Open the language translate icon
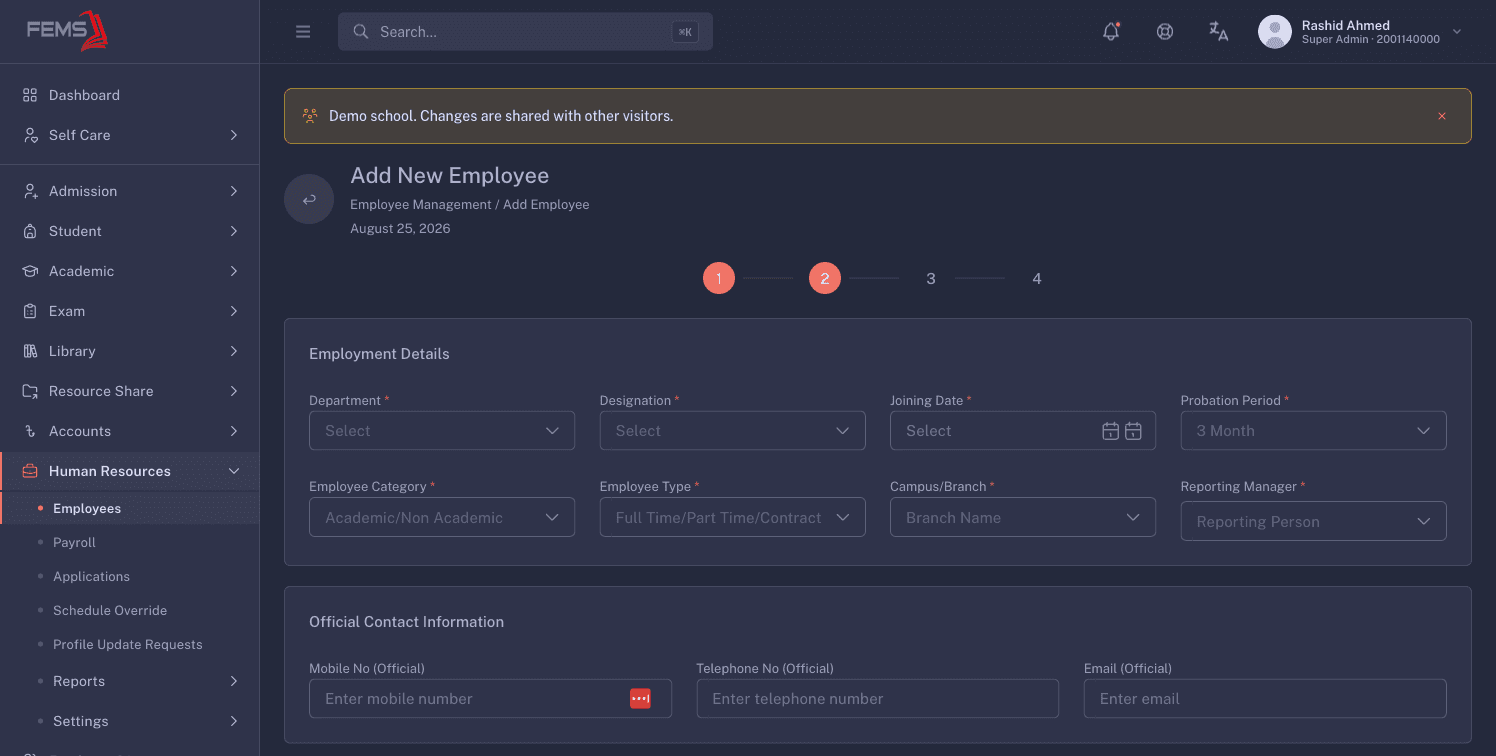Screen dimensions: 1496x756 [x=1218, y=31]
